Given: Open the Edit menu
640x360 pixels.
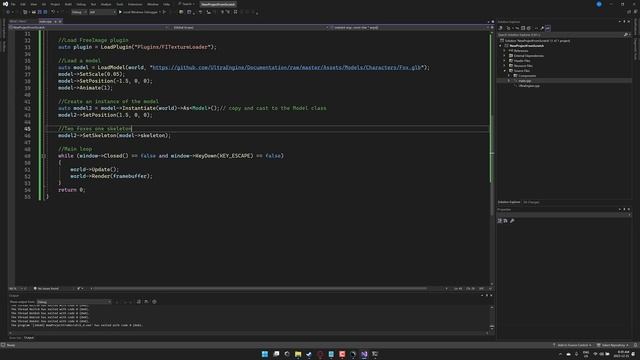Looking at the screenshot, I should coord(23,4).
